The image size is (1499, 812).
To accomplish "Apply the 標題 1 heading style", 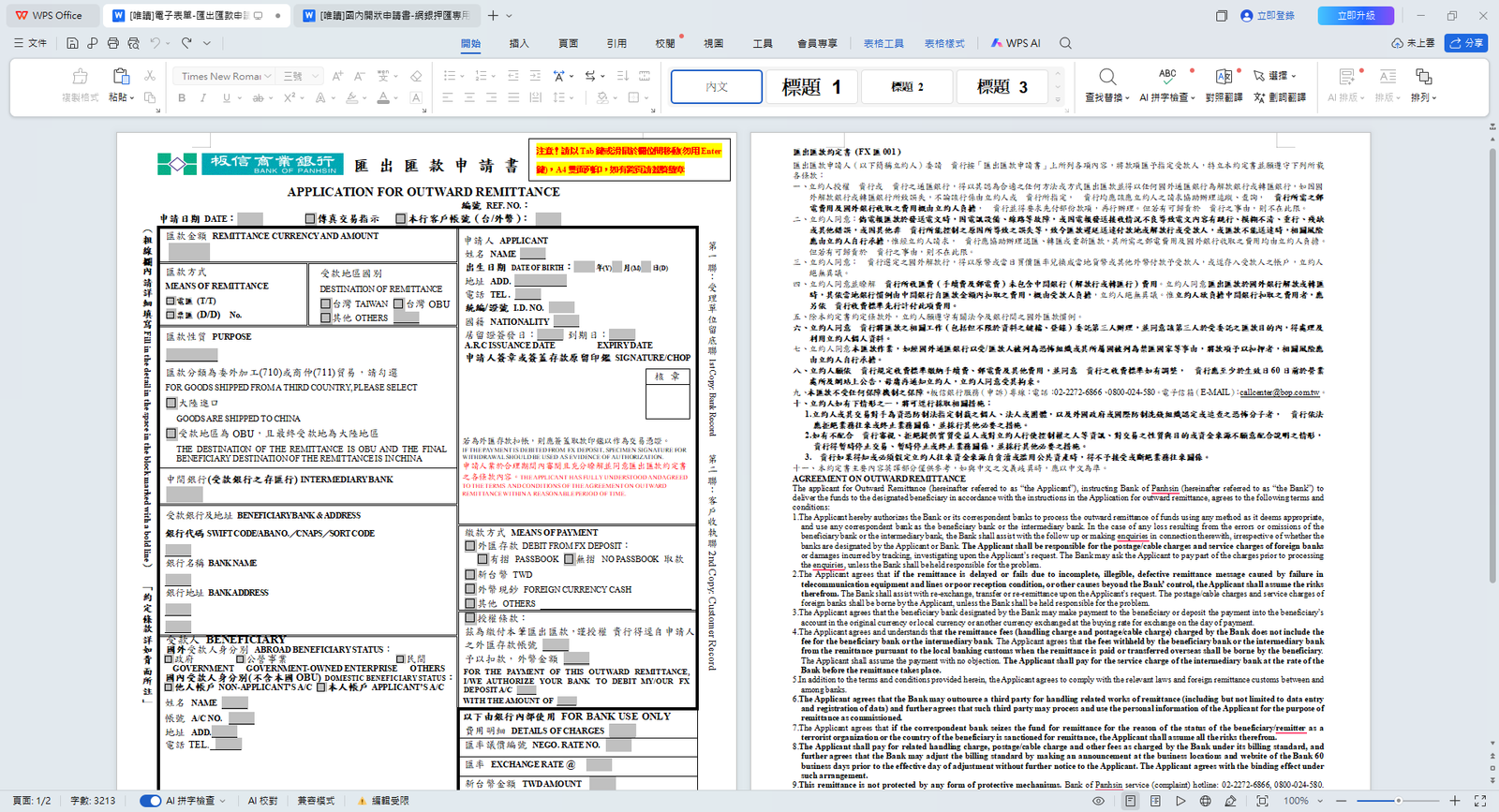I will pyautogui.click(x=811, y=87).
